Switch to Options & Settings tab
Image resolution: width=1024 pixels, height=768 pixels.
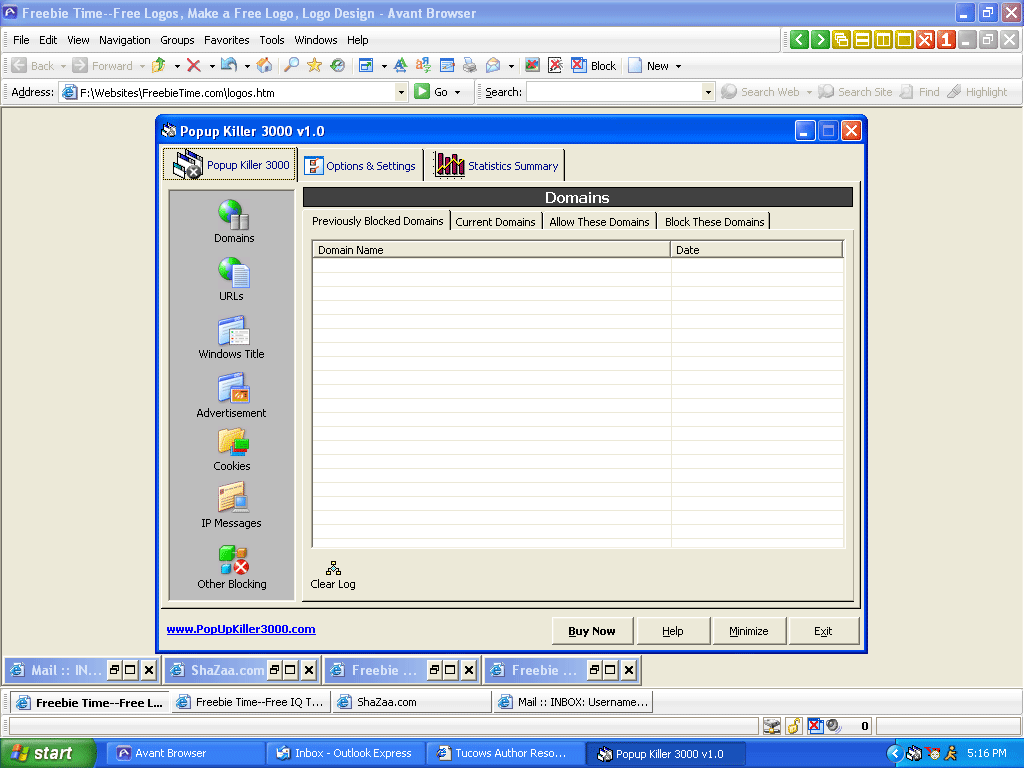361,166
